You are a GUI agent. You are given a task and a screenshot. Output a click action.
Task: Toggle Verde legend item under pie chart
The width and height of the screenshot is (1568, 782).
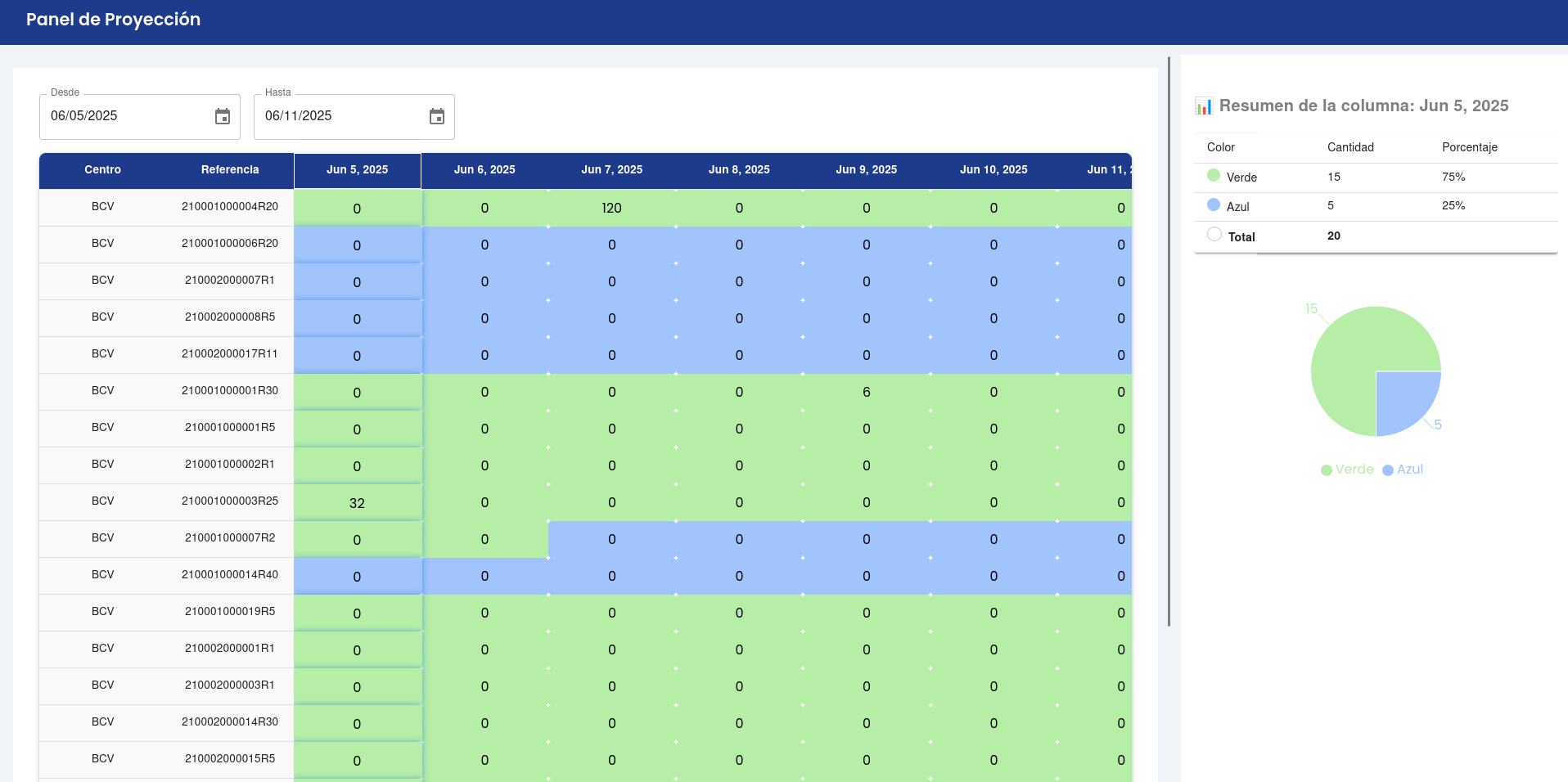[1347, 470]
